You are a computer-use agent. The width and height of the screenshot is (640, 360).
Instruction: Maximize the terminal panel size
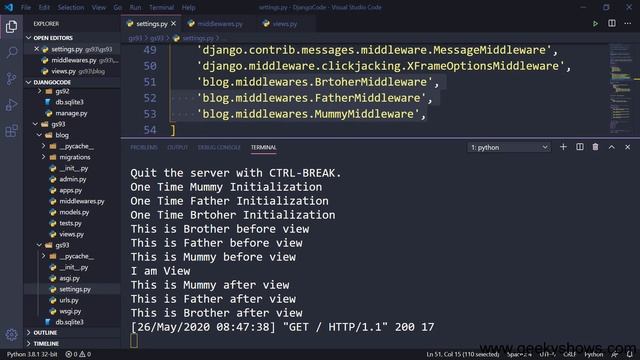coord(611,147)
